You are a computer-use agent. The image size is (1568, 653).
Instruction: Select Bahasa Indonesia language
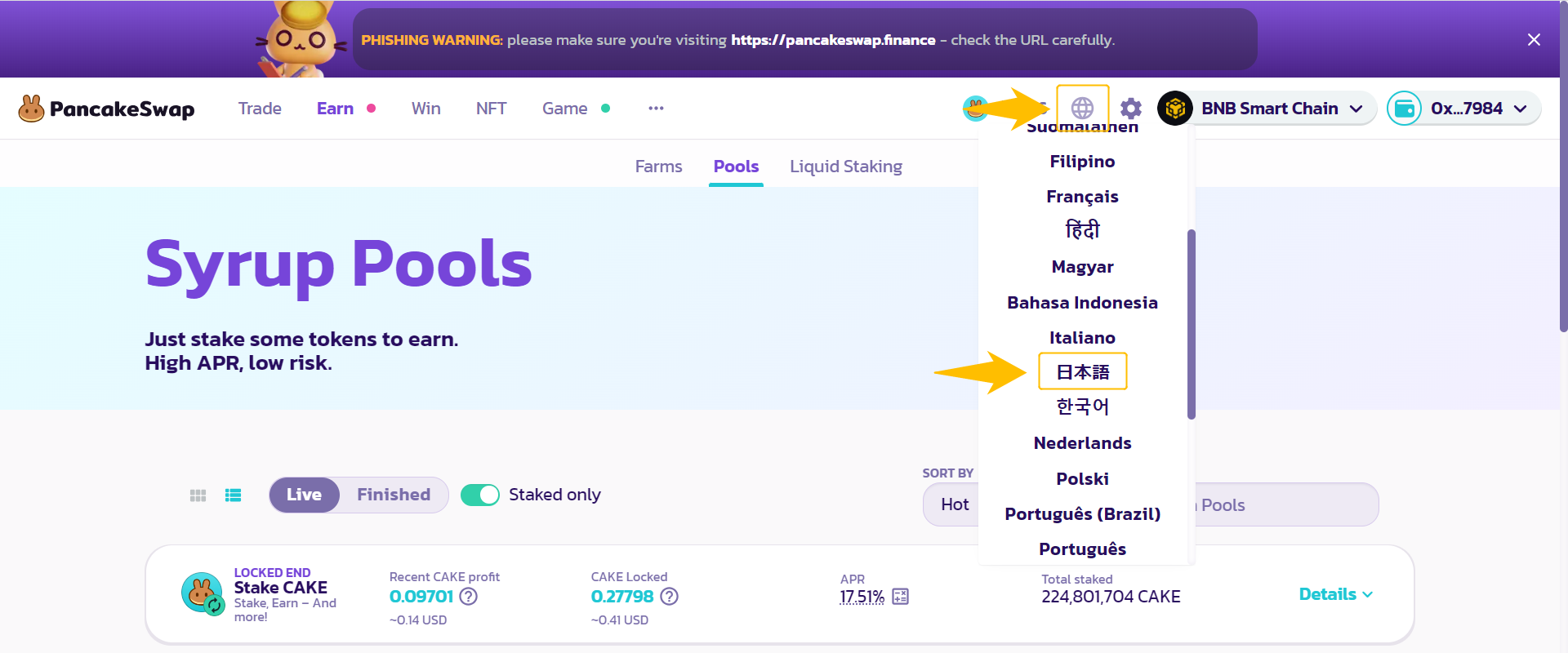point(1082,303)
